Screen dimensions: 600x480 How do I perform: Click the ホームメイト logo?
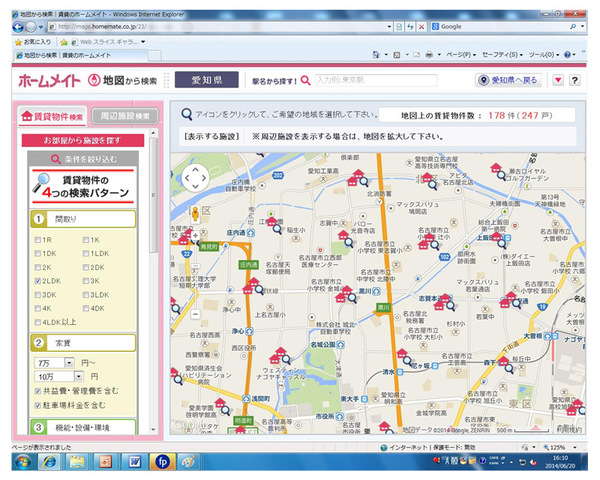click(x=49, y=81)
